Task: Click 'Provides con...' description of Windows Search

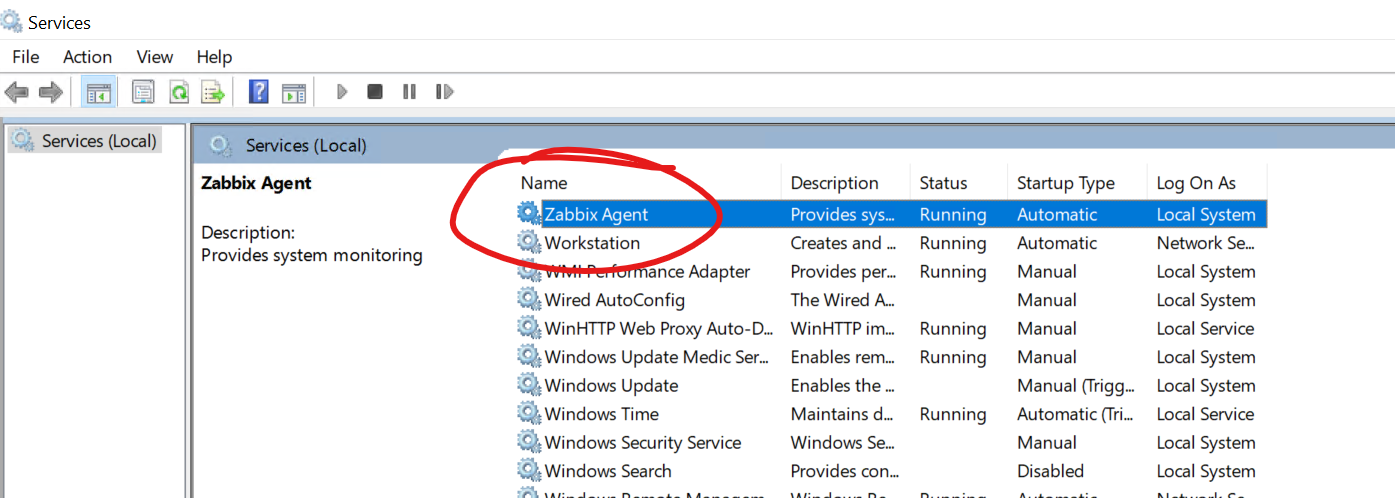Action: point(842,471)
